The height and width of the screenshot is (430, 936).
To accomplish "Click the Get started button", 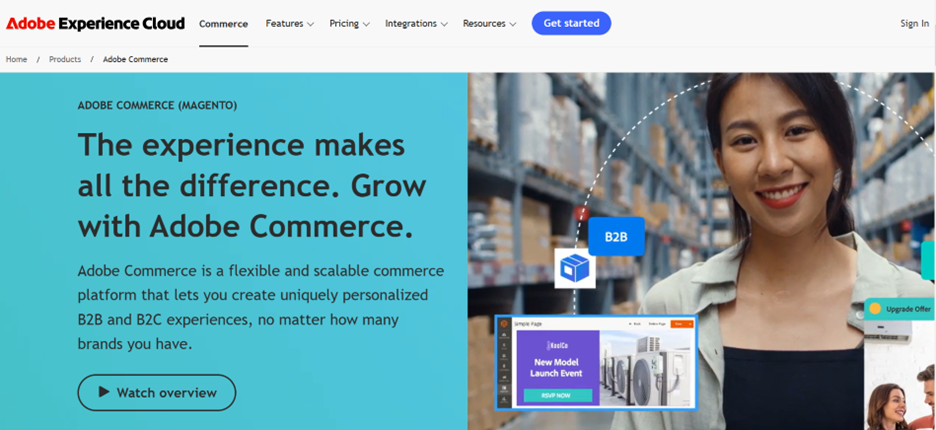I will [x=571, y=23].
